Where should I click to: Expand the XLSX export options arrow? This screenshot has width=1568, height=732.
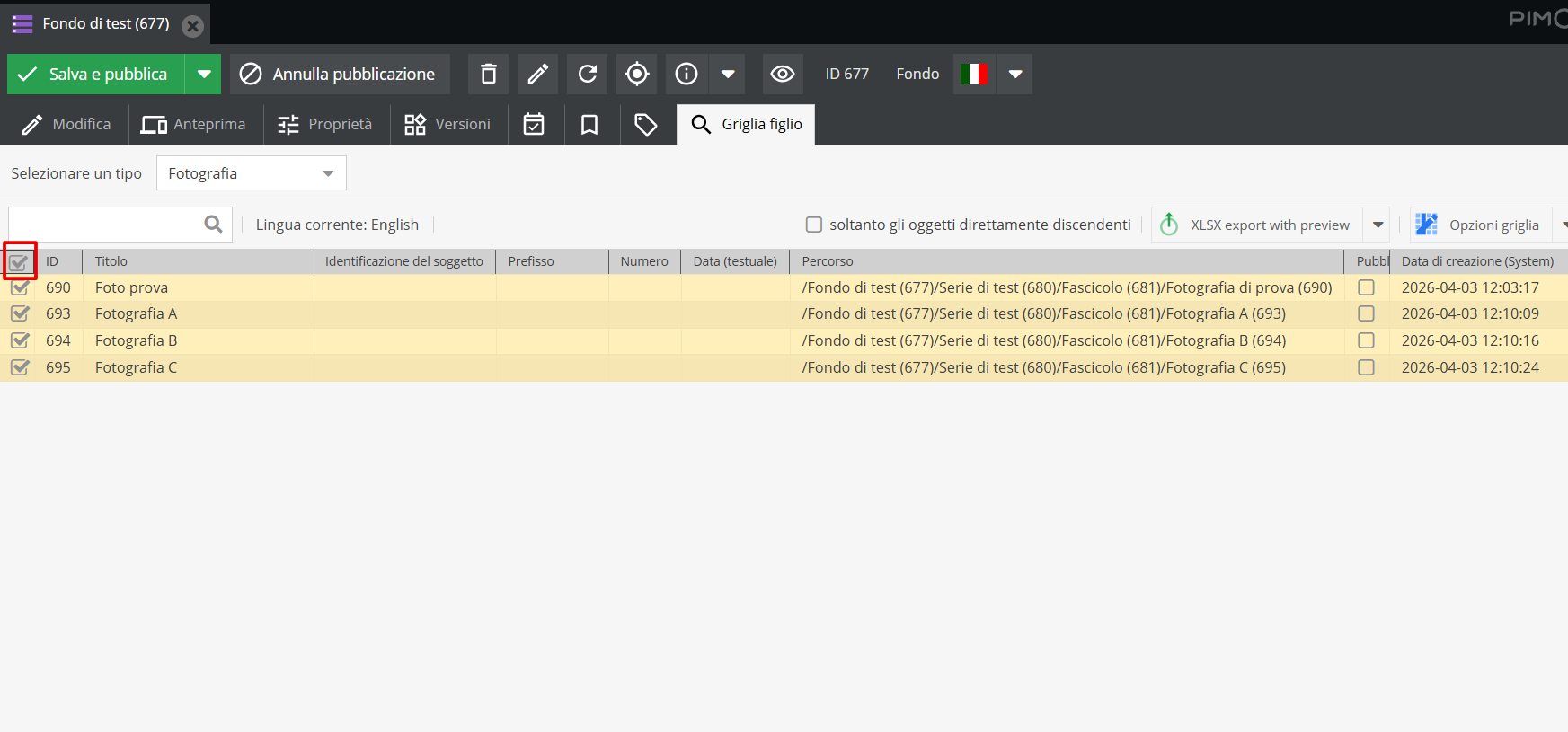click(1378, 225)
